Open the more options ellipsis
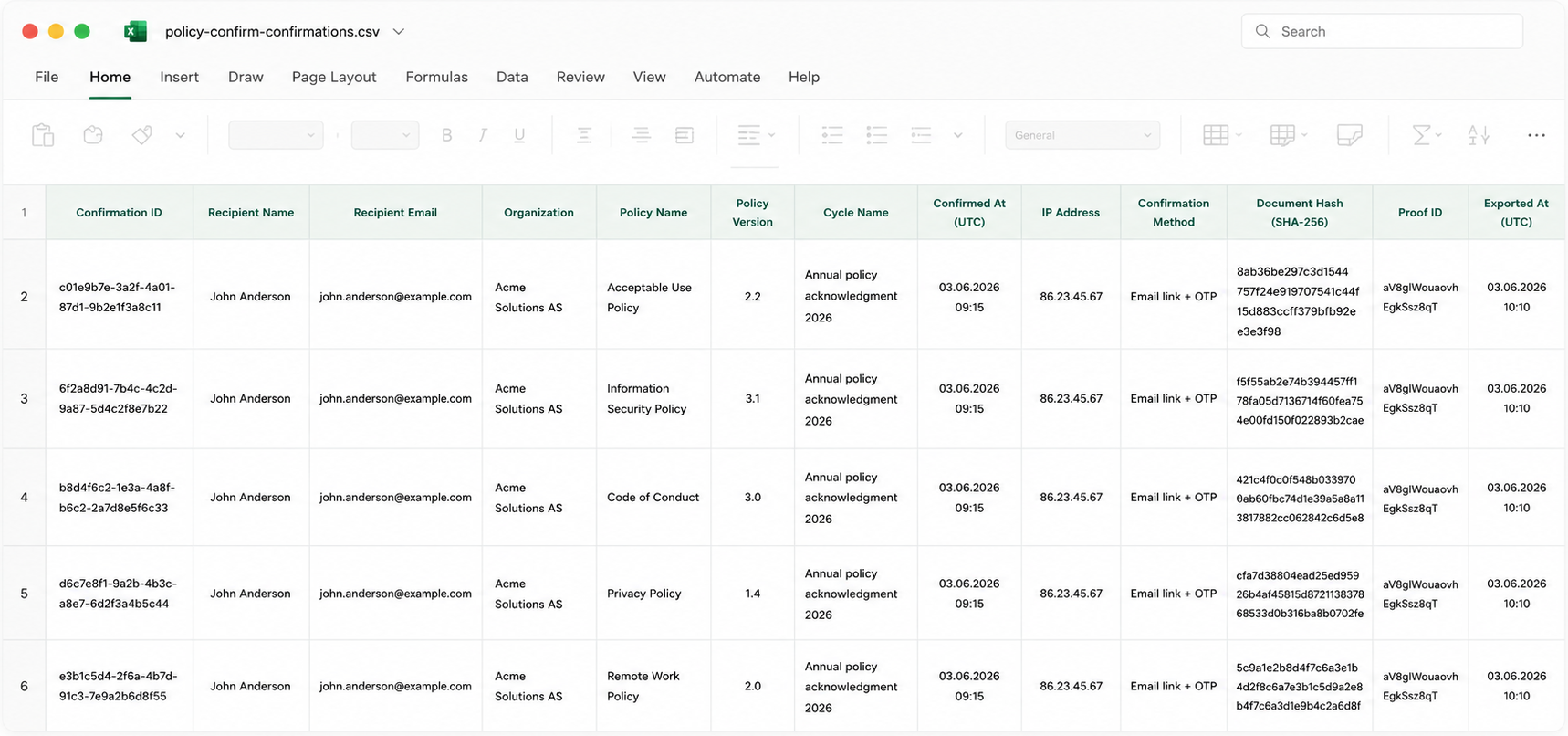 pos(1537,135)
